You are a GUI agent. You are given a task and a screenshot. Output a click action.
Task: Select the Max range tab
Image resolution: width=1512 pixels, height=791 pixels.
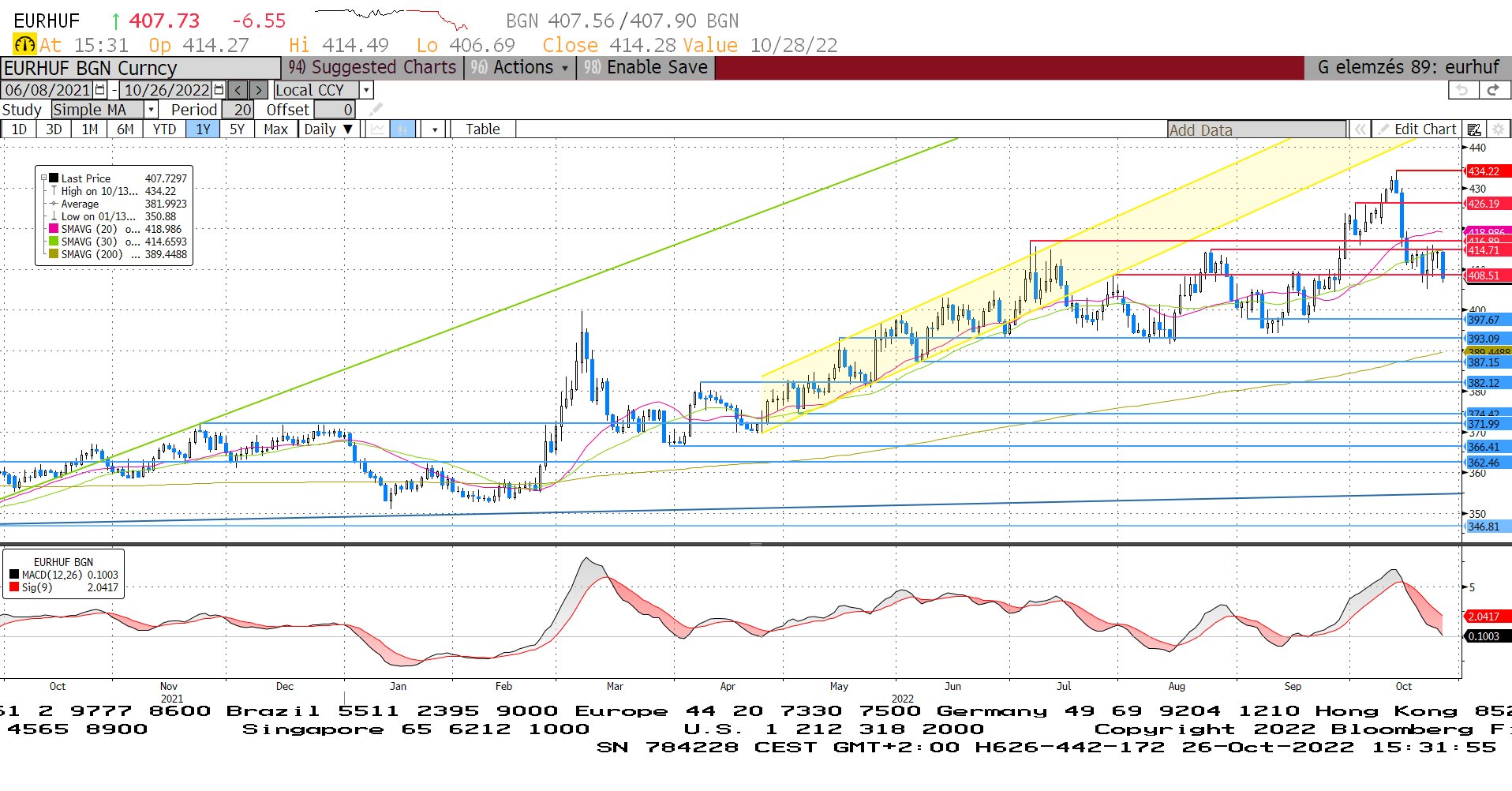coord(275,129)
